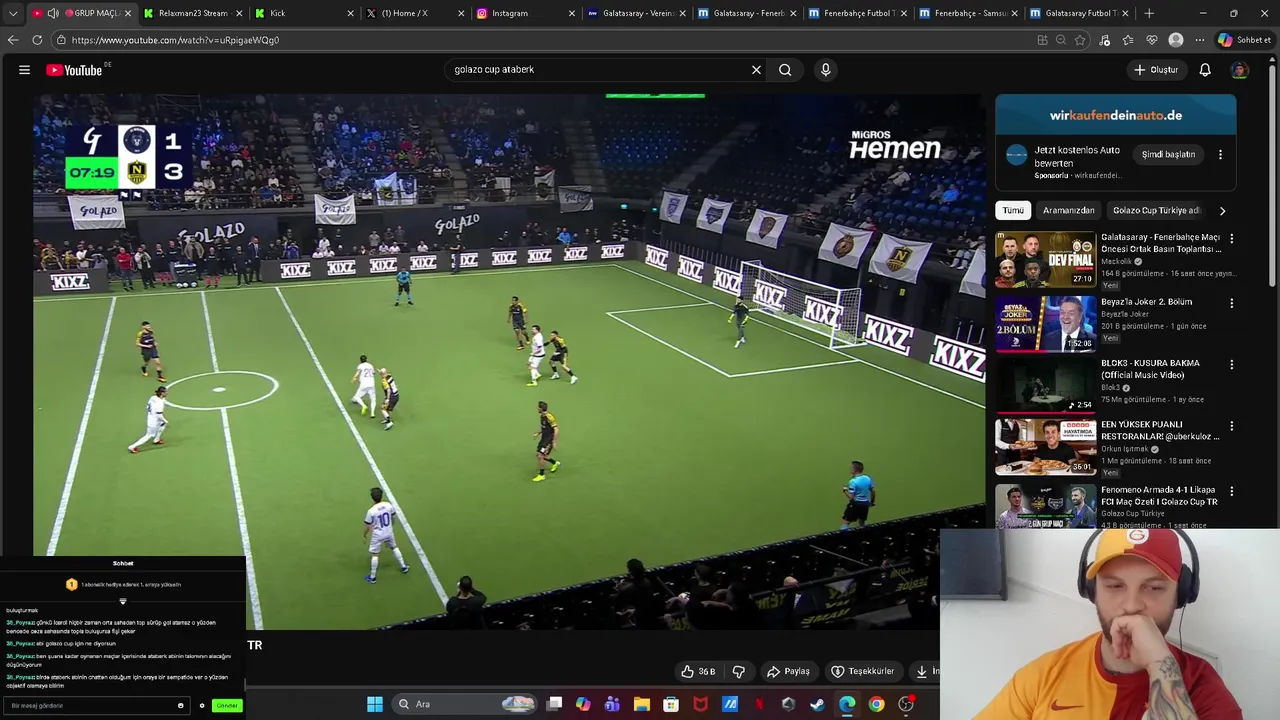The width and height of the screenshot is (1280, 720).
Task: Open browser settings three-dot menu
Action: coord(1199,40)
